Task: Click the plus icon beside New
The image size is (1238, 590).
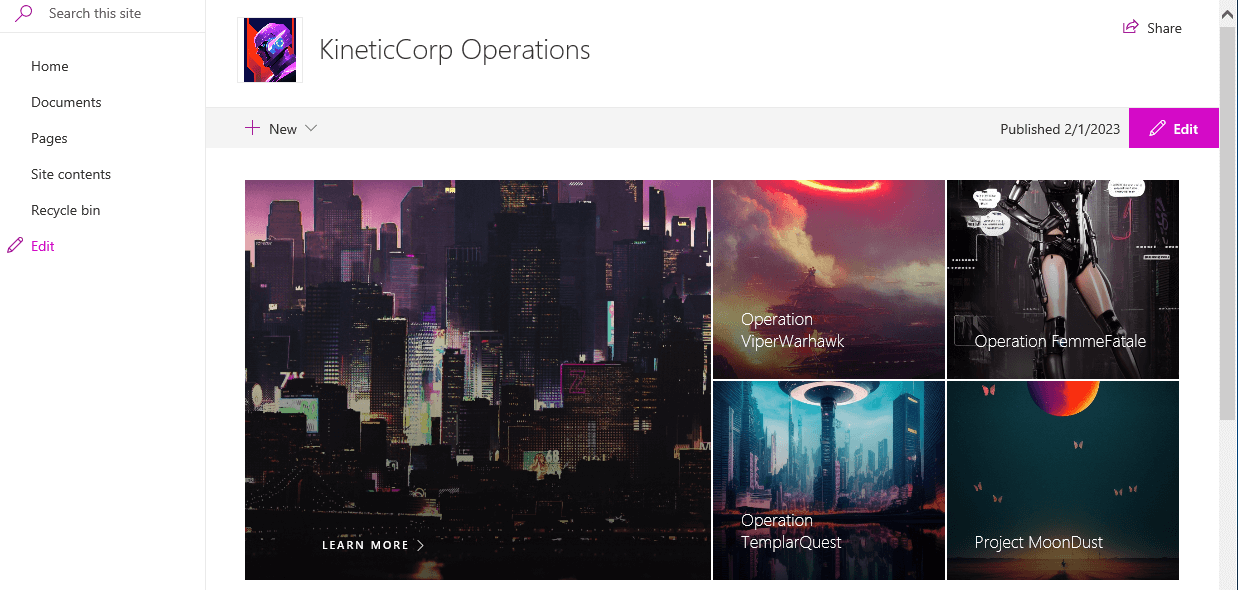Action: click(252, 128)
